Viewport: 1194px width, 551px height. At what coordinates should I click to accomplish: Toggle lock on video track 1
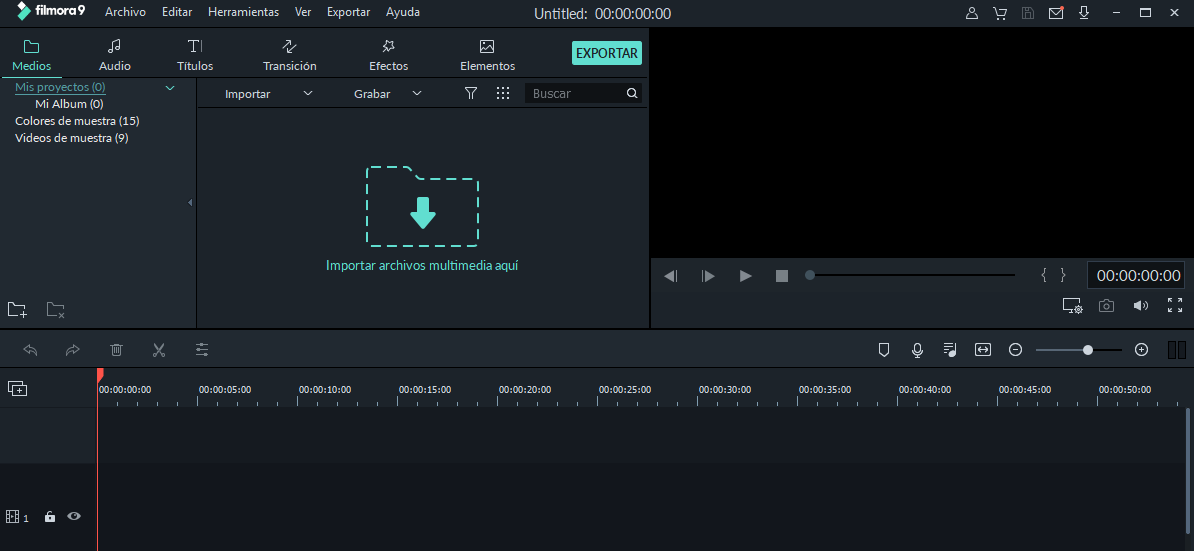[50, 517]
